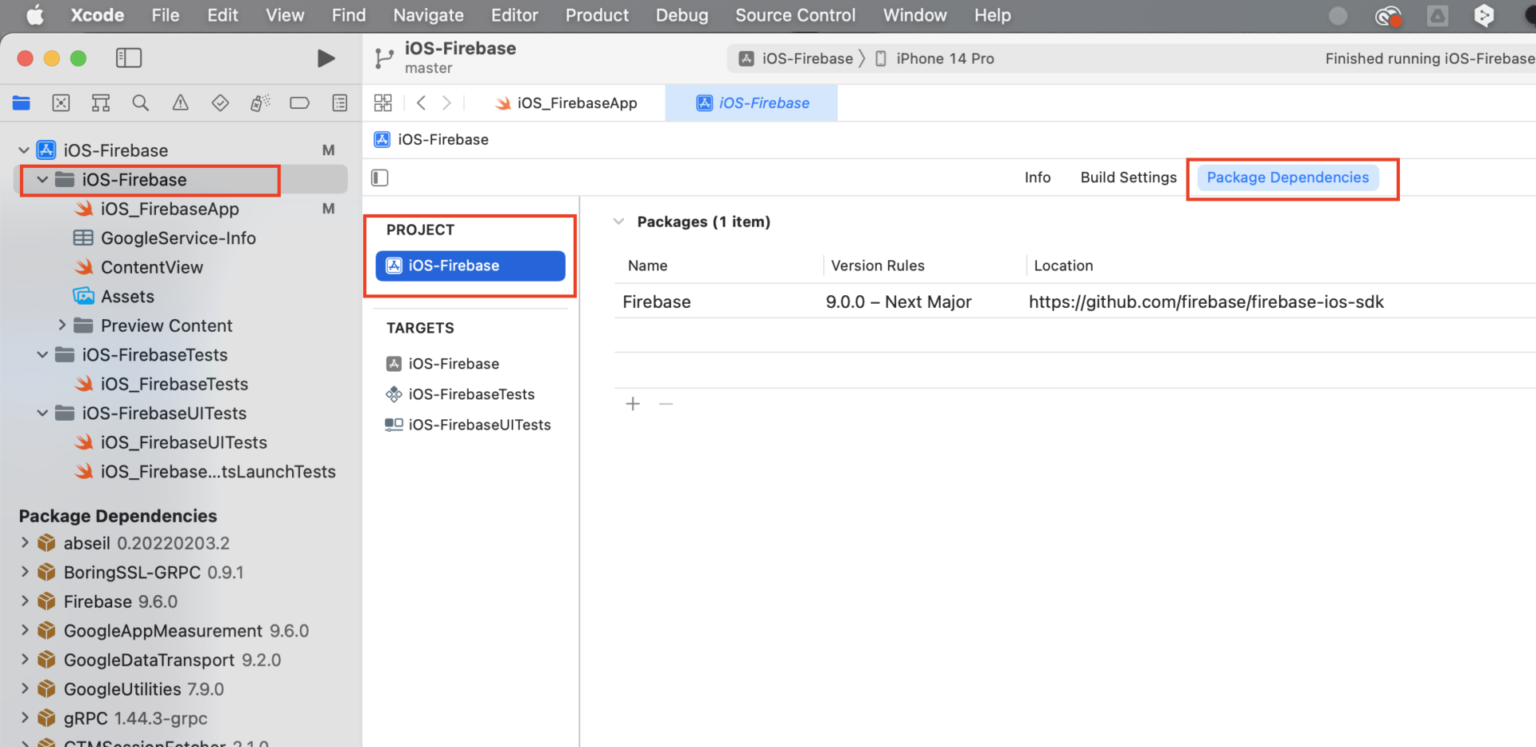Toggle the navigator sidebar visibility
Screen dimensions: 1536x747
[x=129, y=58]
